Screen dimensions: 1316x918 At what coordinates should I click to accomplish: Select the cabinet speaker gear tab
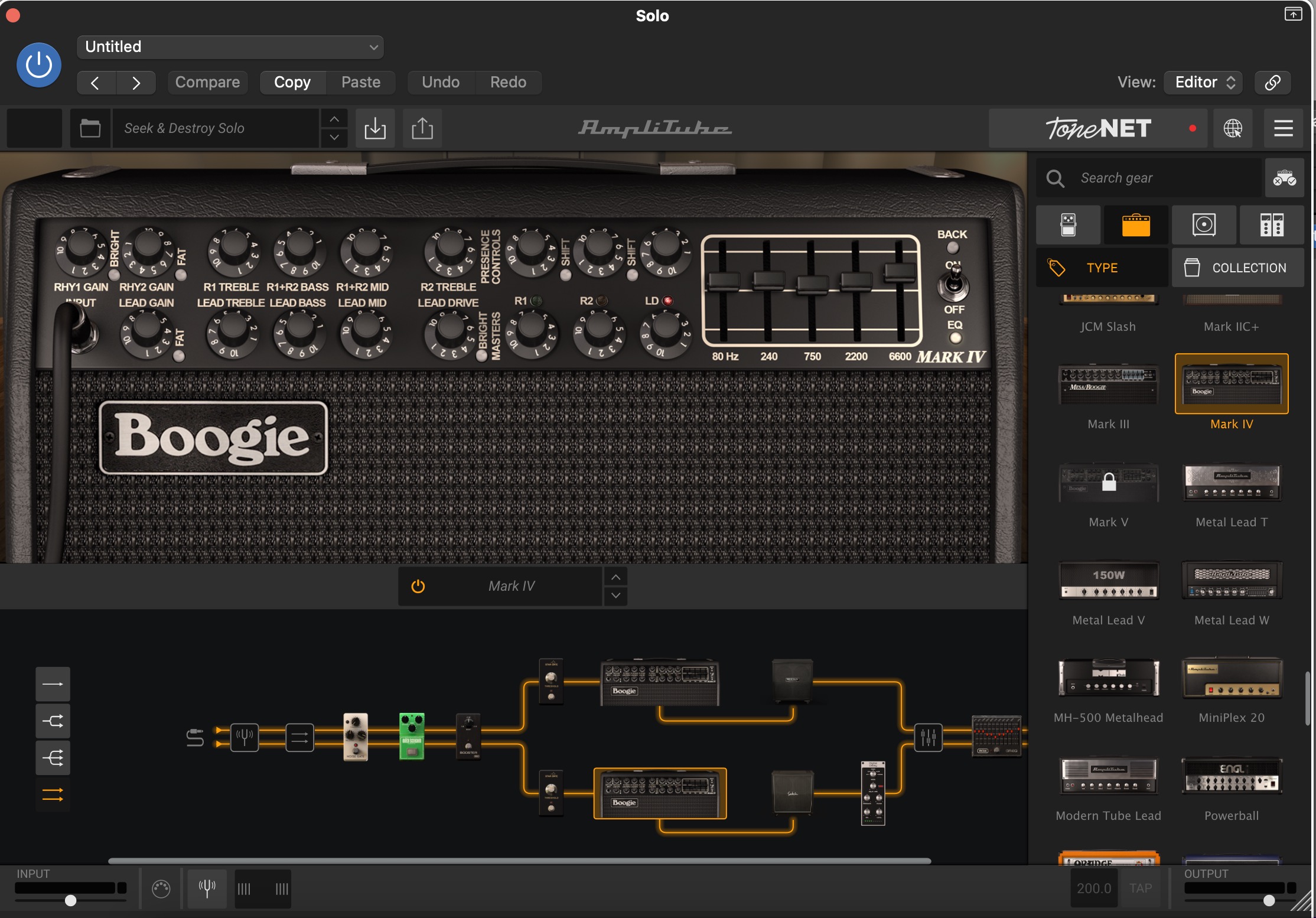tap(1204, 225)
